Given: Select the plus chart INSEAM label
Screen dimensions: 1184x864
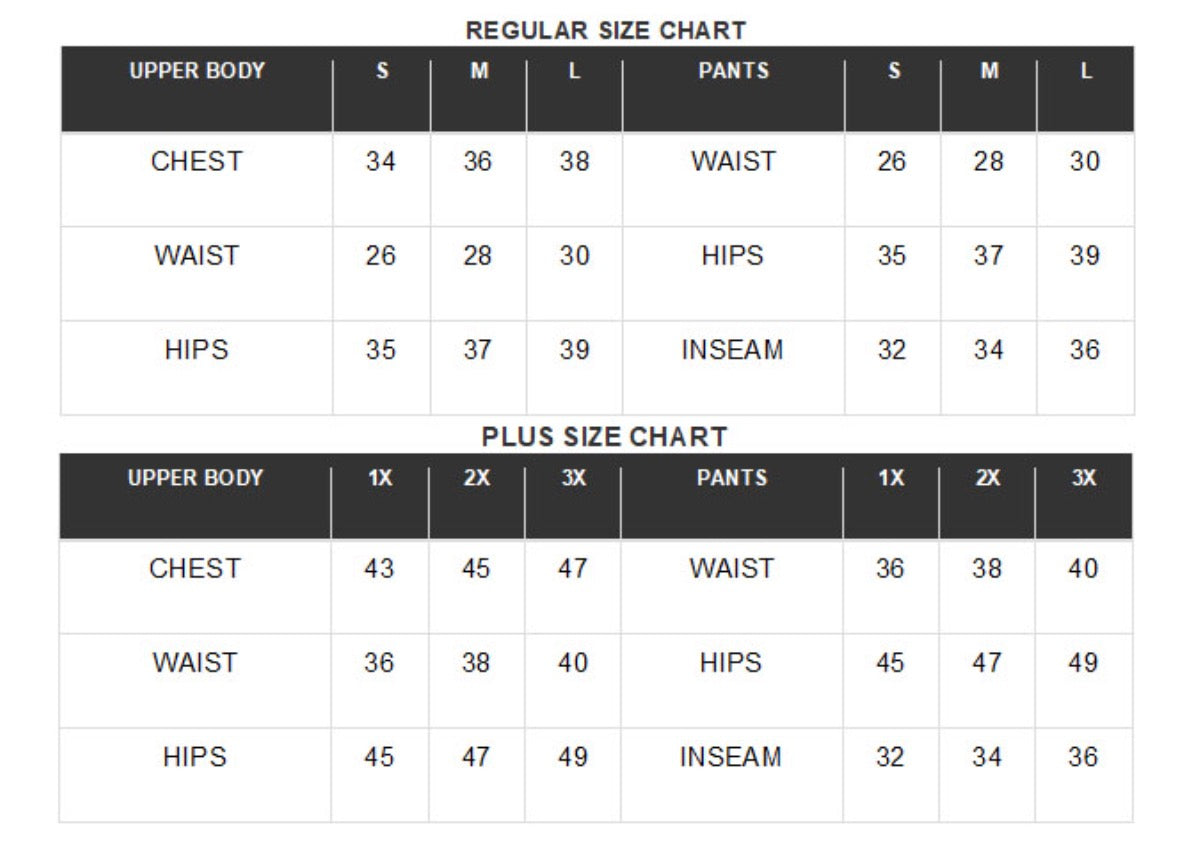Looking at the screenshot, I should coord(731,757).
